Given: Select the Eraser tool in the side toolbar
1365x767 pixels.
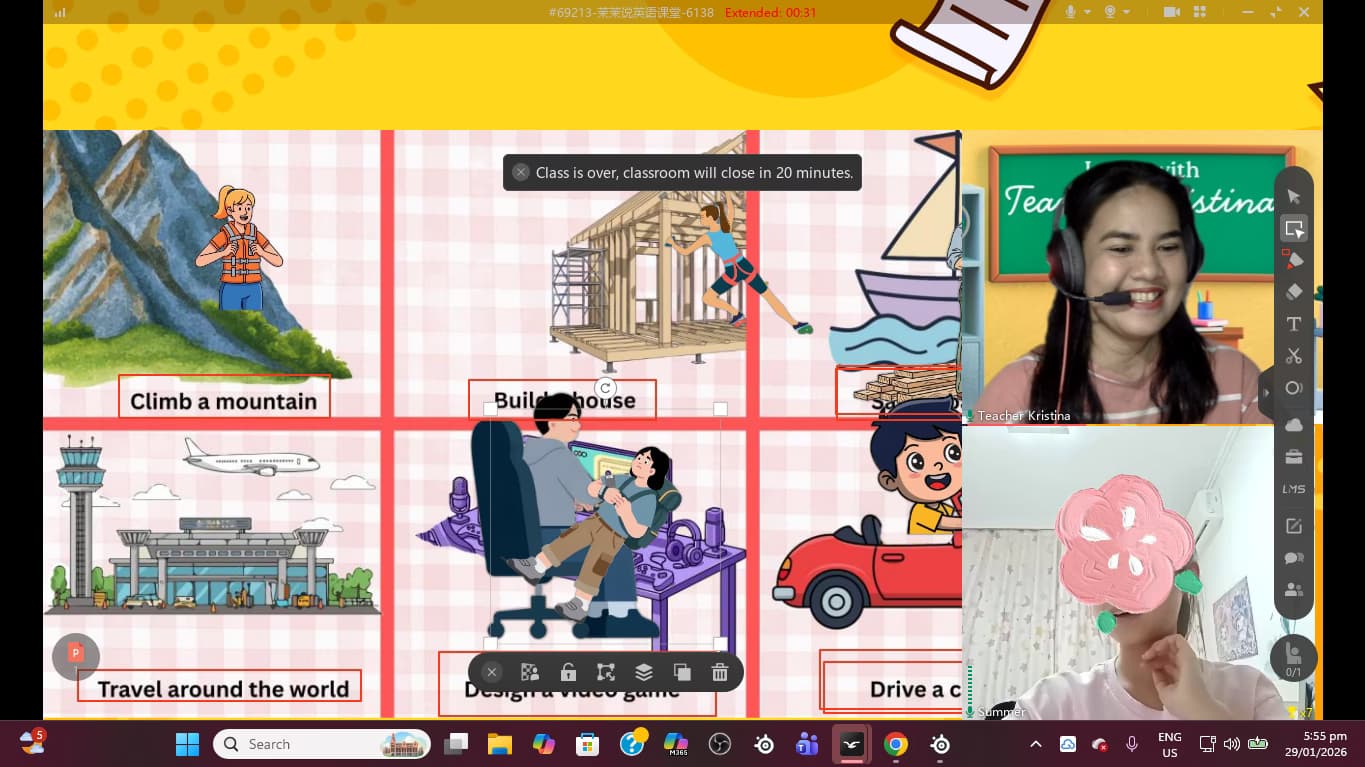Looking at the screenshot, I should 1293,292.
